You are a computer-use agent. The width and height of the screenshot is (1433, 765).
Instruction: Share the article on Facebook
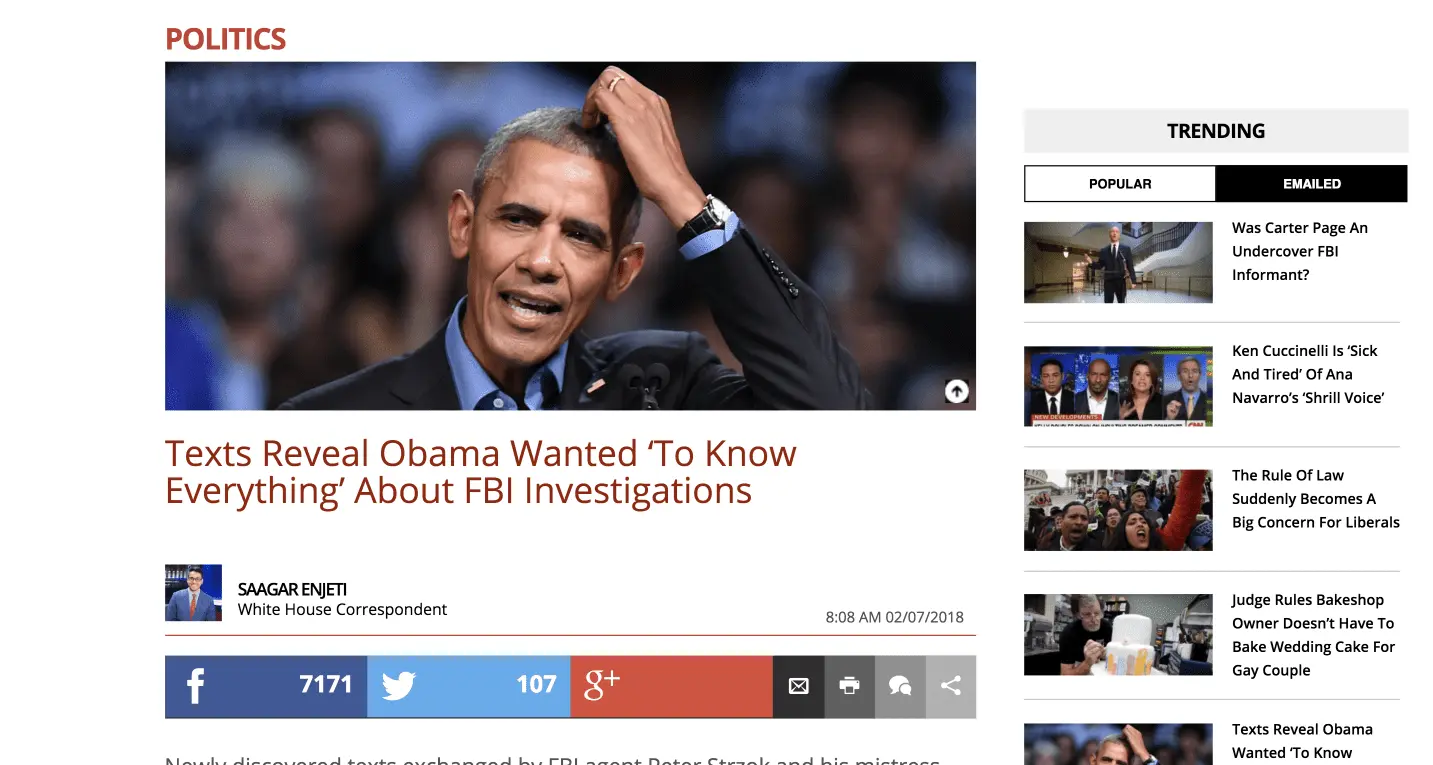click(266, 686)
